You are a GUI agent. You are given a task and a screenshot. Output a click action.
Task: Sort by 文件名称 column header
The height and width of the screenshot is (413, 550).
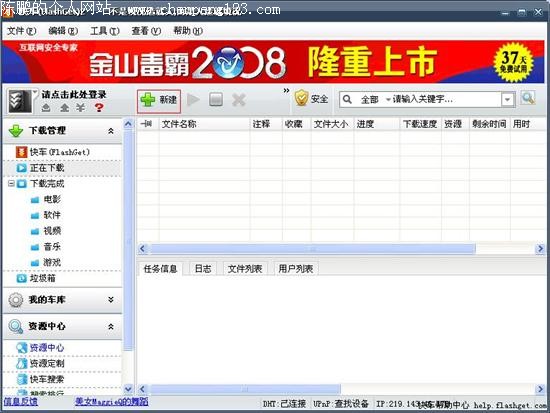(204, 124)
